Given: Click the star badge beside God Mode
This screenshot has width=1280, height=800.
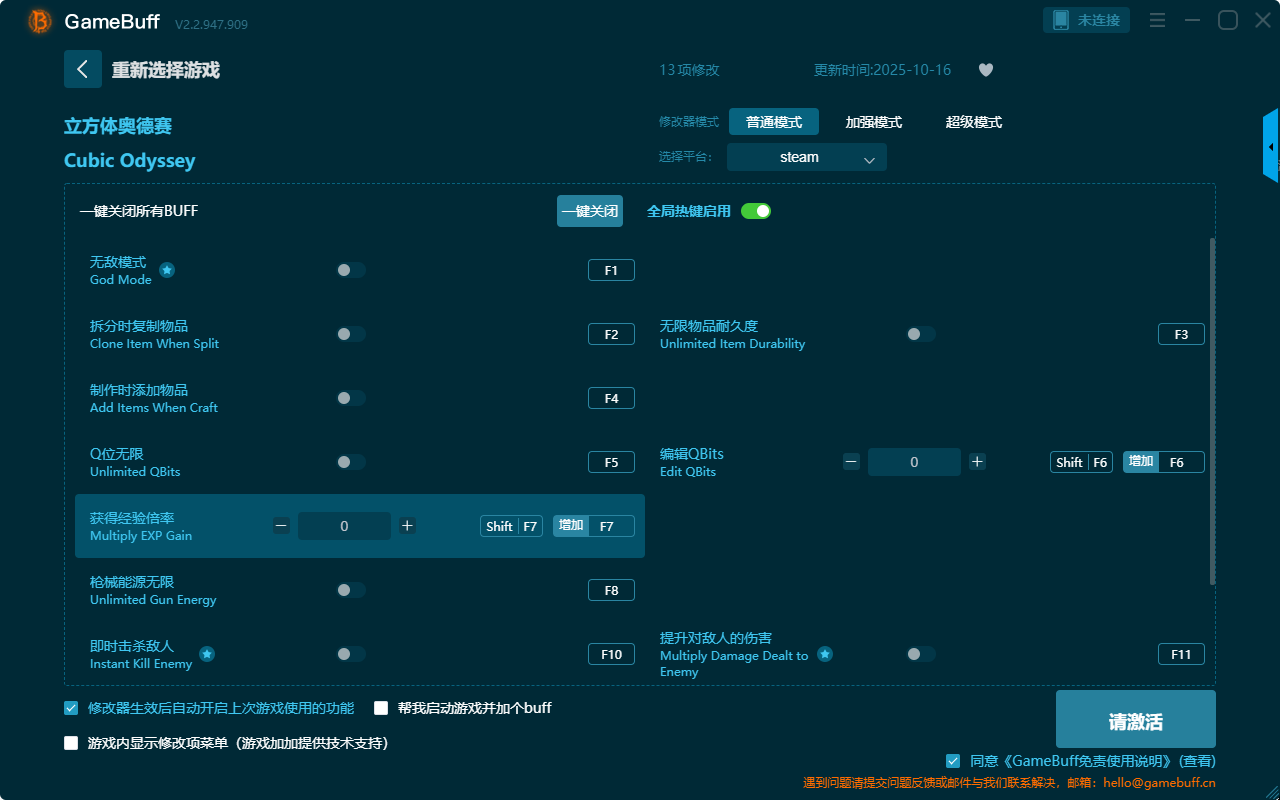Looking at the screenshot, I should tap(168, 270).
